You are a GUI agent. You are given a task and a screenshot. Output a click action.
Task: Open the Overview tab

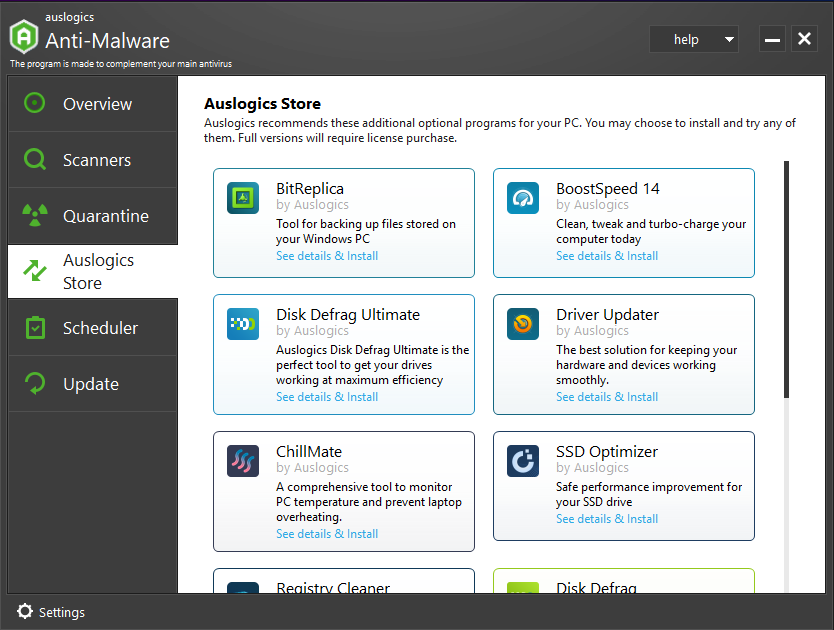93,104
